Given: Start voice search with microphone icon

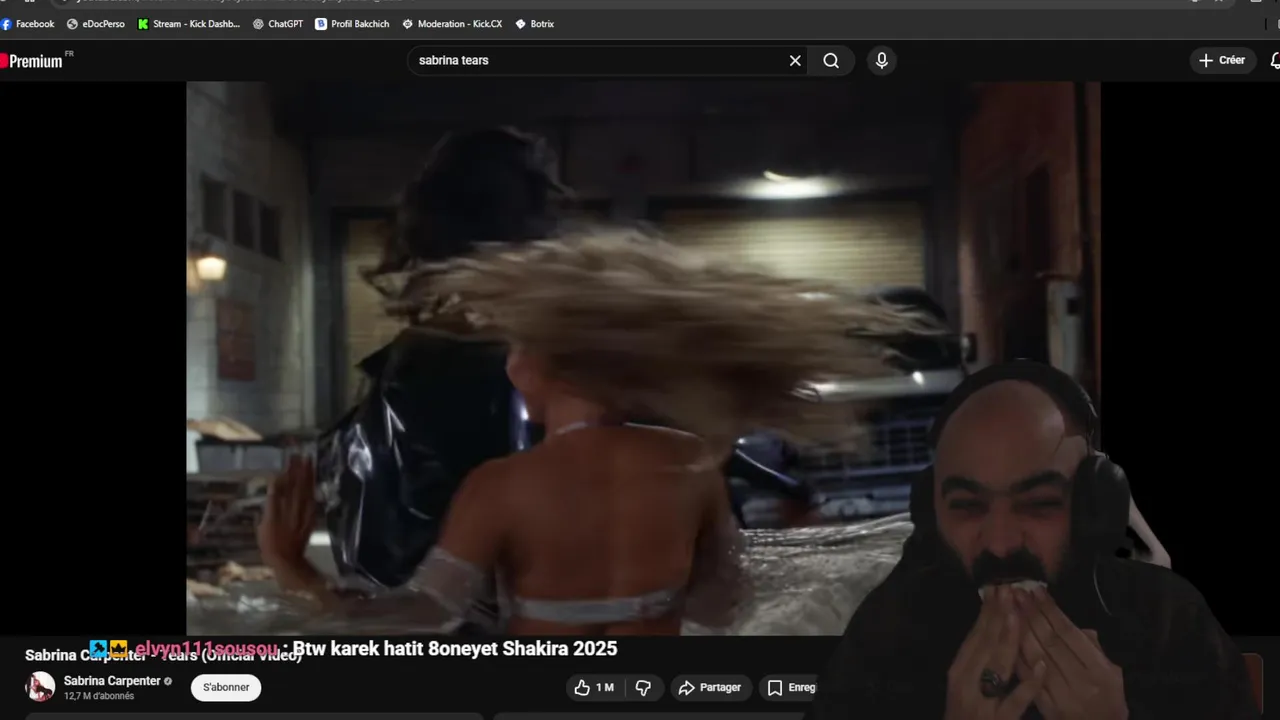Looking at the screenshot, I should (x=881, y=61).
